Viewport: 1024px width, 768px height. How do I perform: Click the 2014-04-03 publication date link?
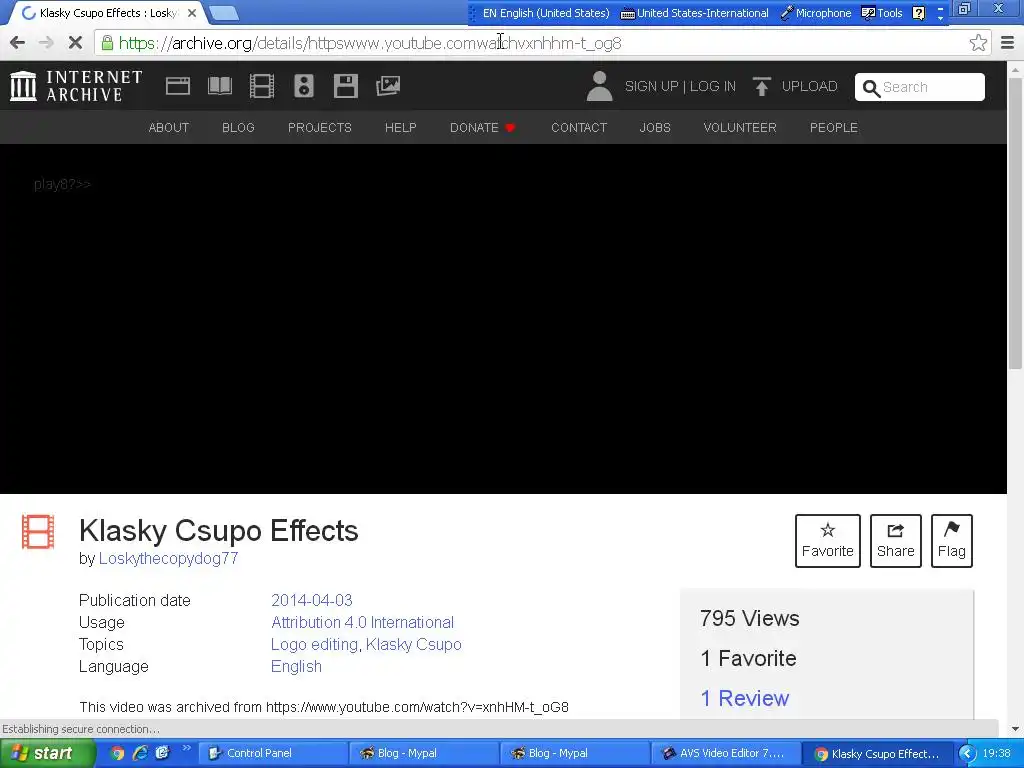pos(312,600)
